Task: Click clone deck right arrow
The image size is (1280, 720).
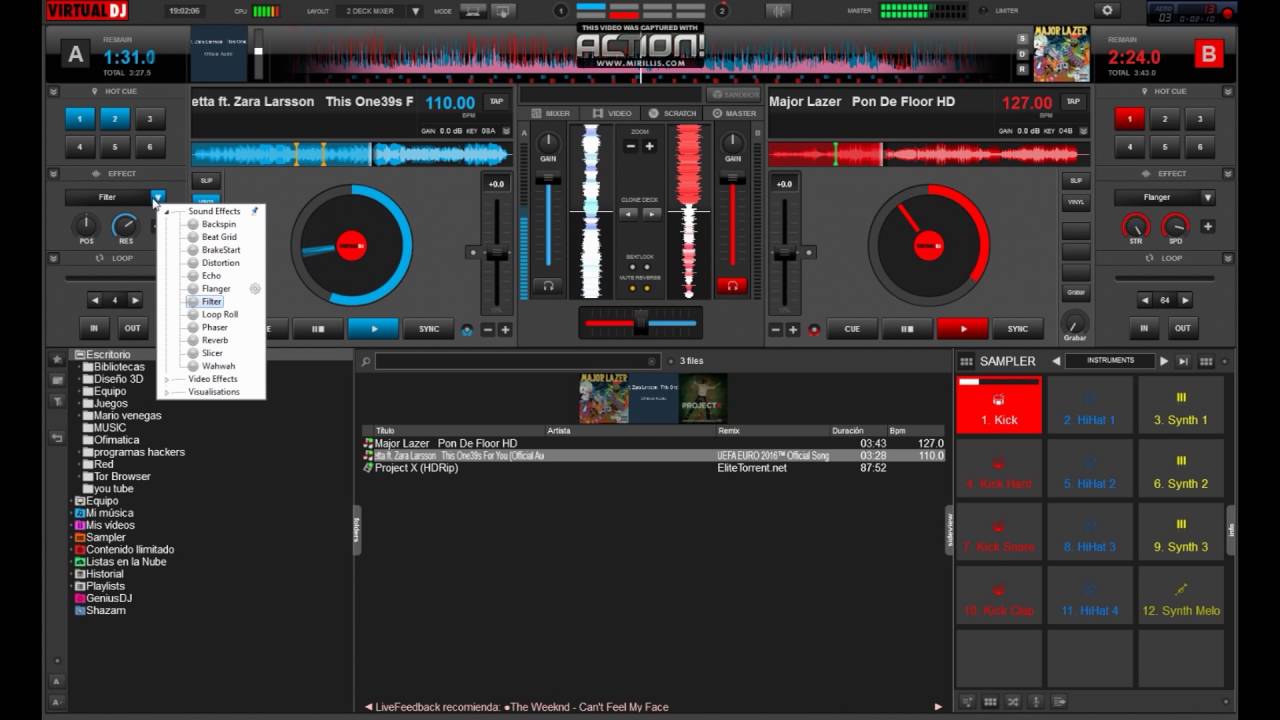Action: [x=651, y=213]
